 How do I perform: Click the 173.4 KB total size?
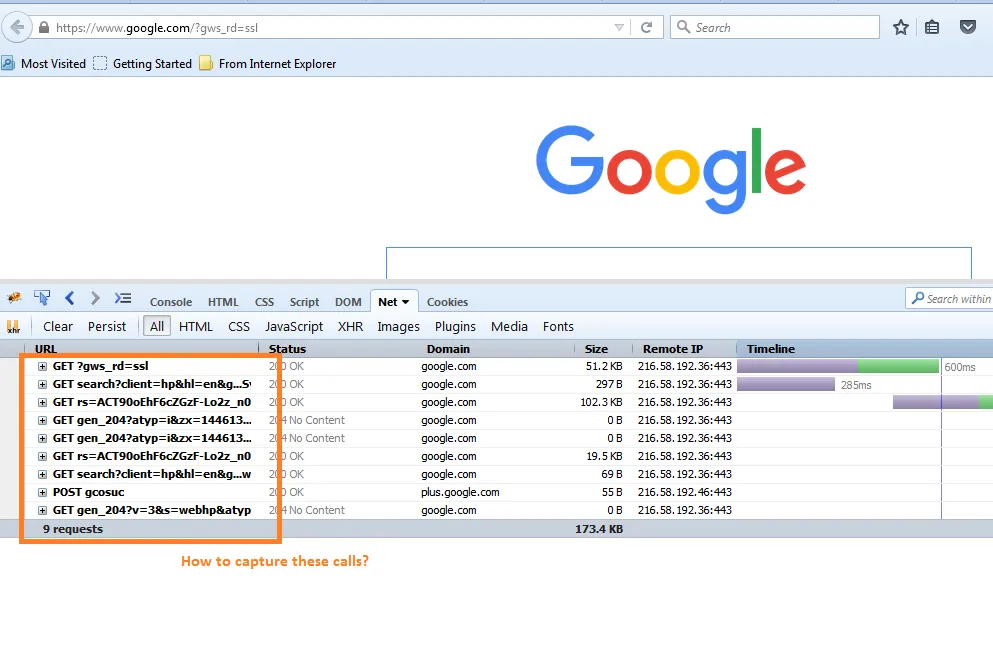tap(599, 529)
